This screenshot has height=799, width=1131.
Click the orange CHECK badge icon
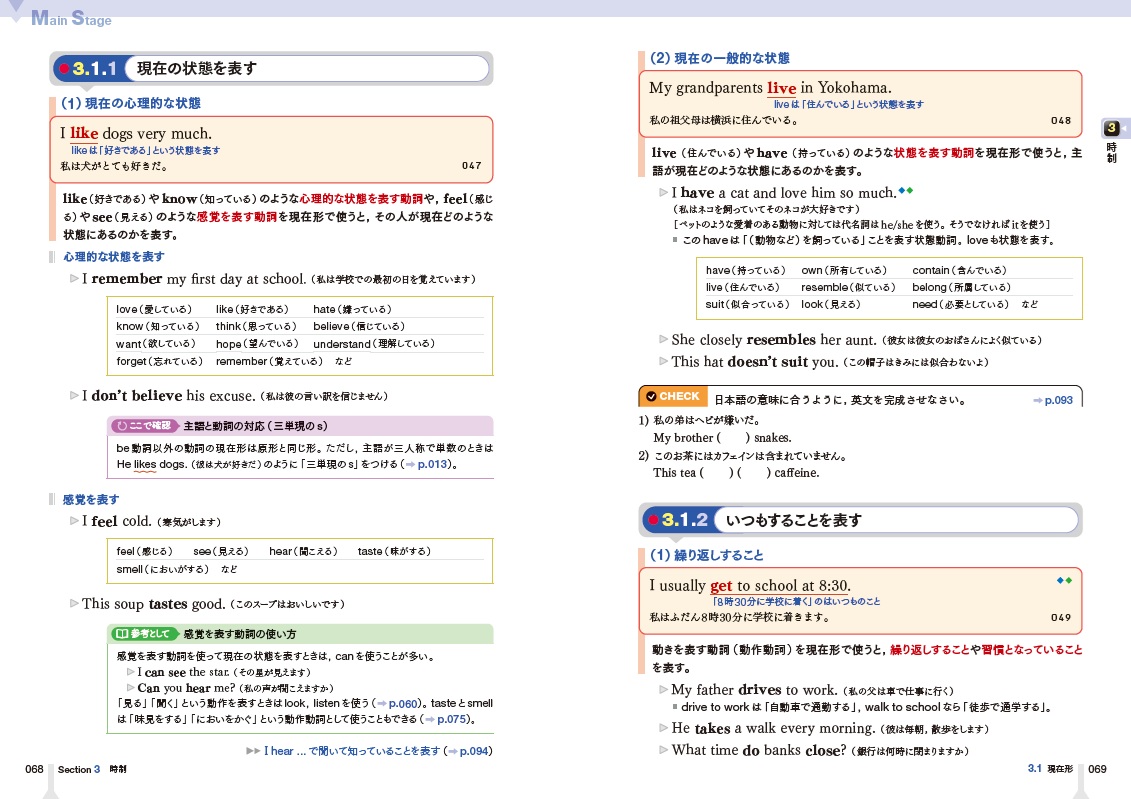click(x=672, y=396)
